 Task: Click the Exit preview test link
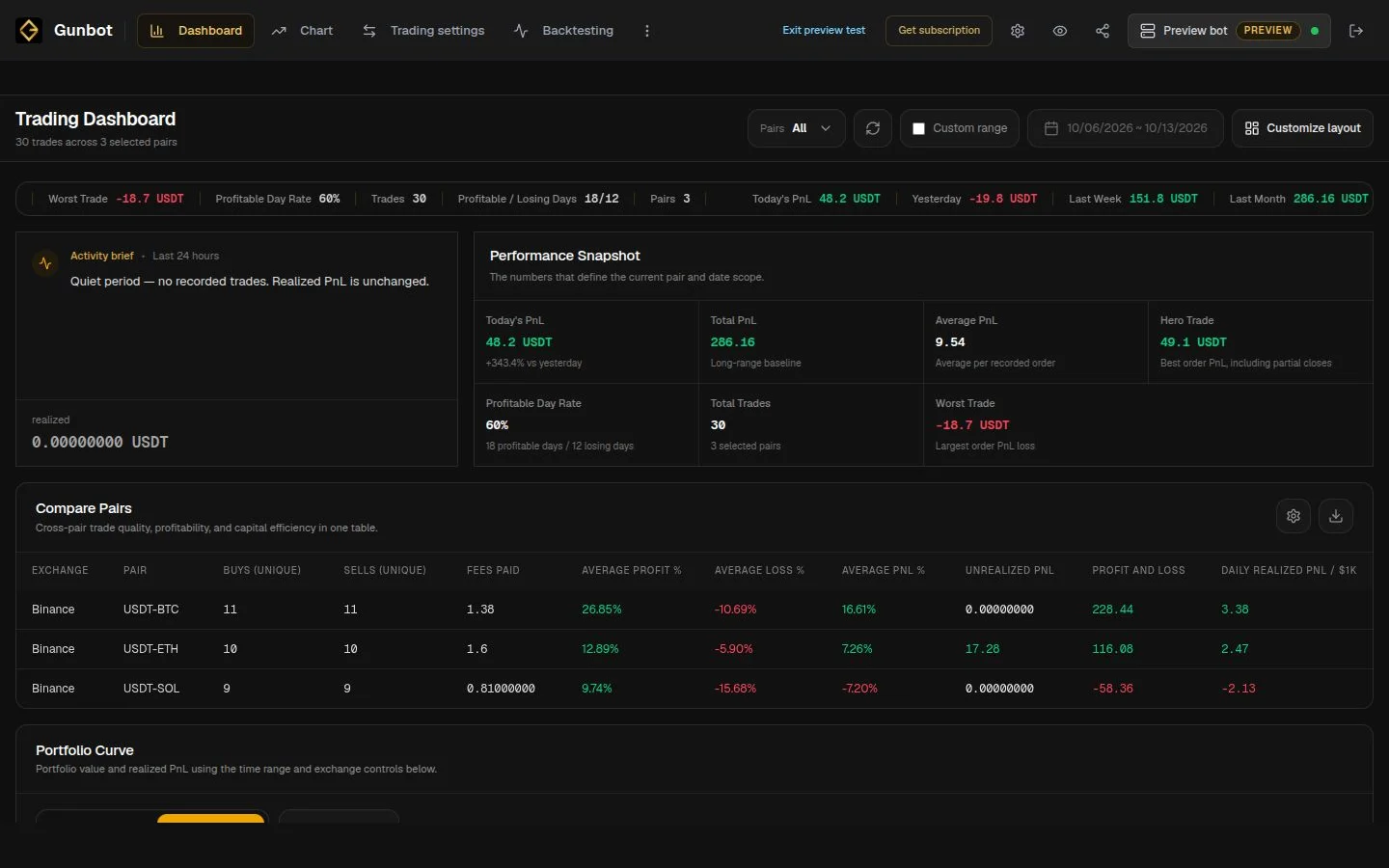[824, 31]
